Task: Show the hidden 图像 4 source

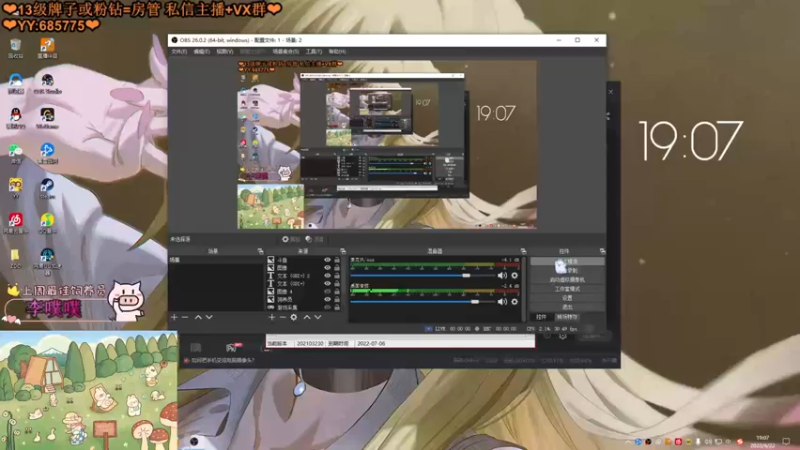Action: point(328,291)
